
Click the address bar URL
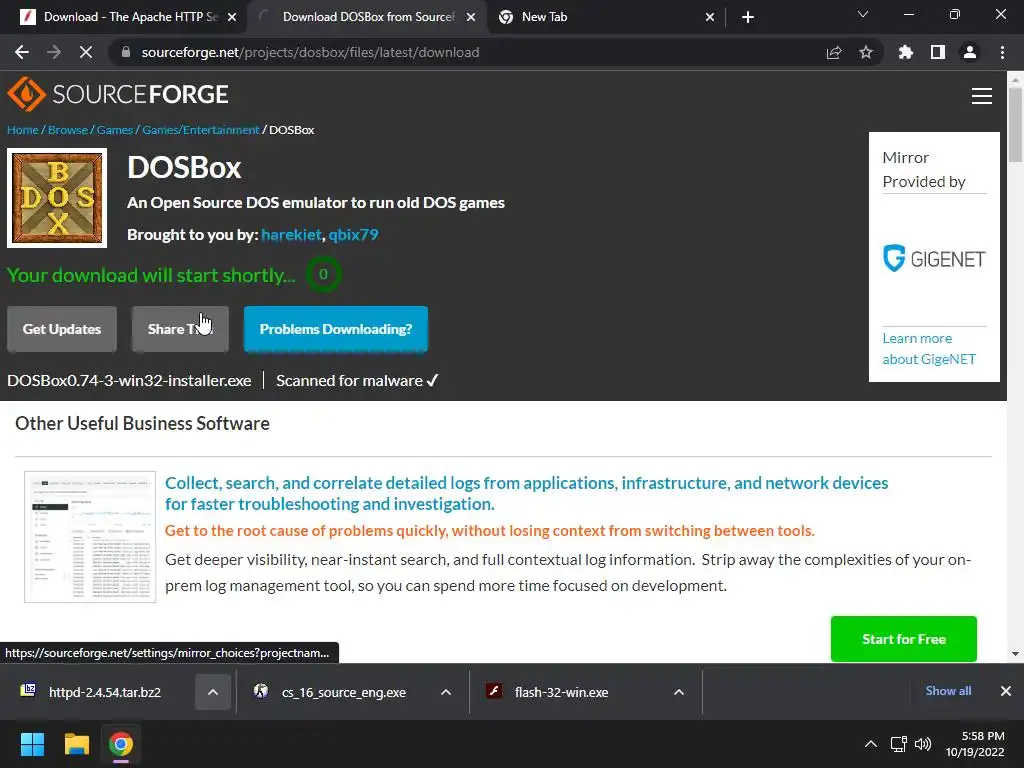click(310, 52)
